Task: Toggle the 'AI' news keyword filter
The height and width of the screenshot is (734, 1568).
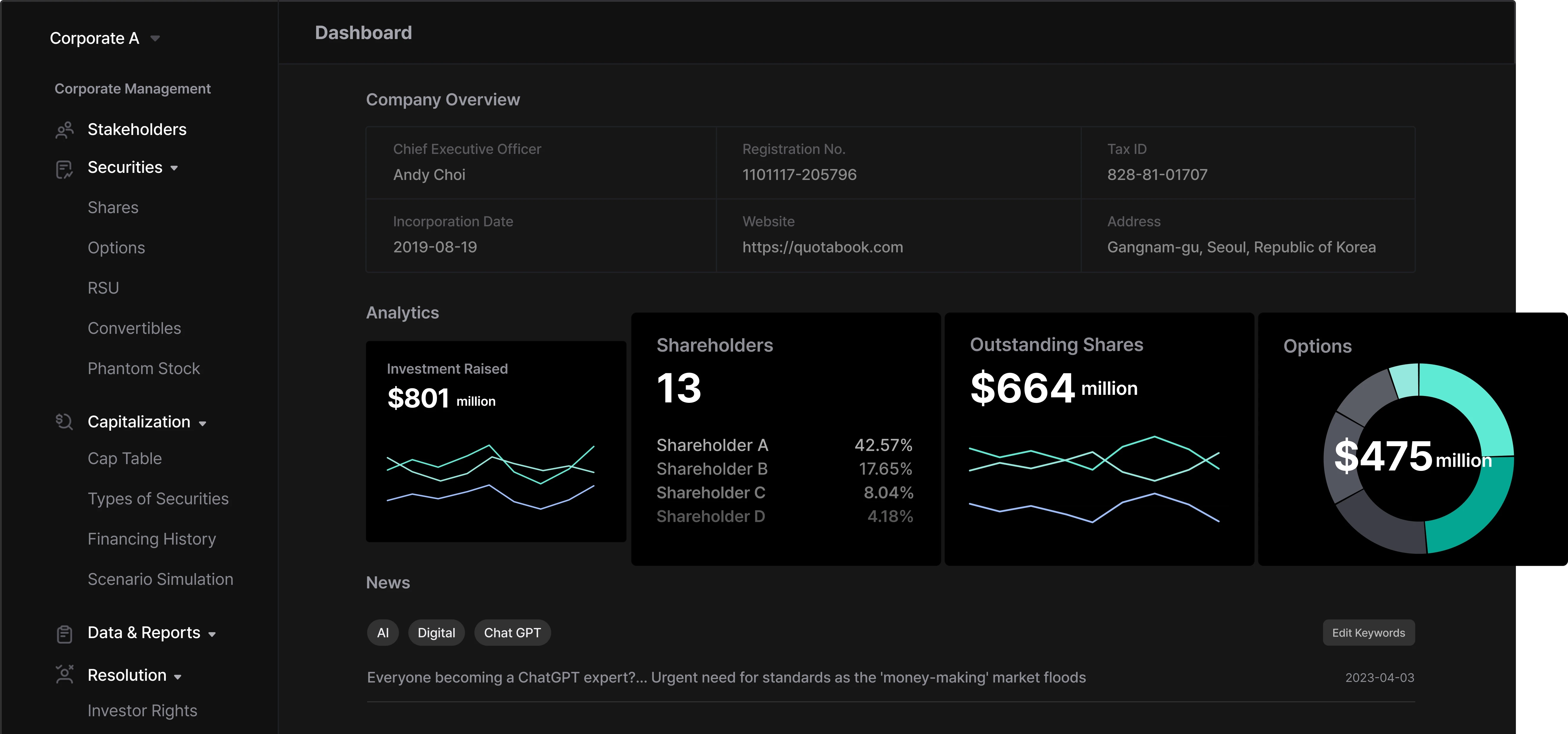Action: (x=382, y=632)
